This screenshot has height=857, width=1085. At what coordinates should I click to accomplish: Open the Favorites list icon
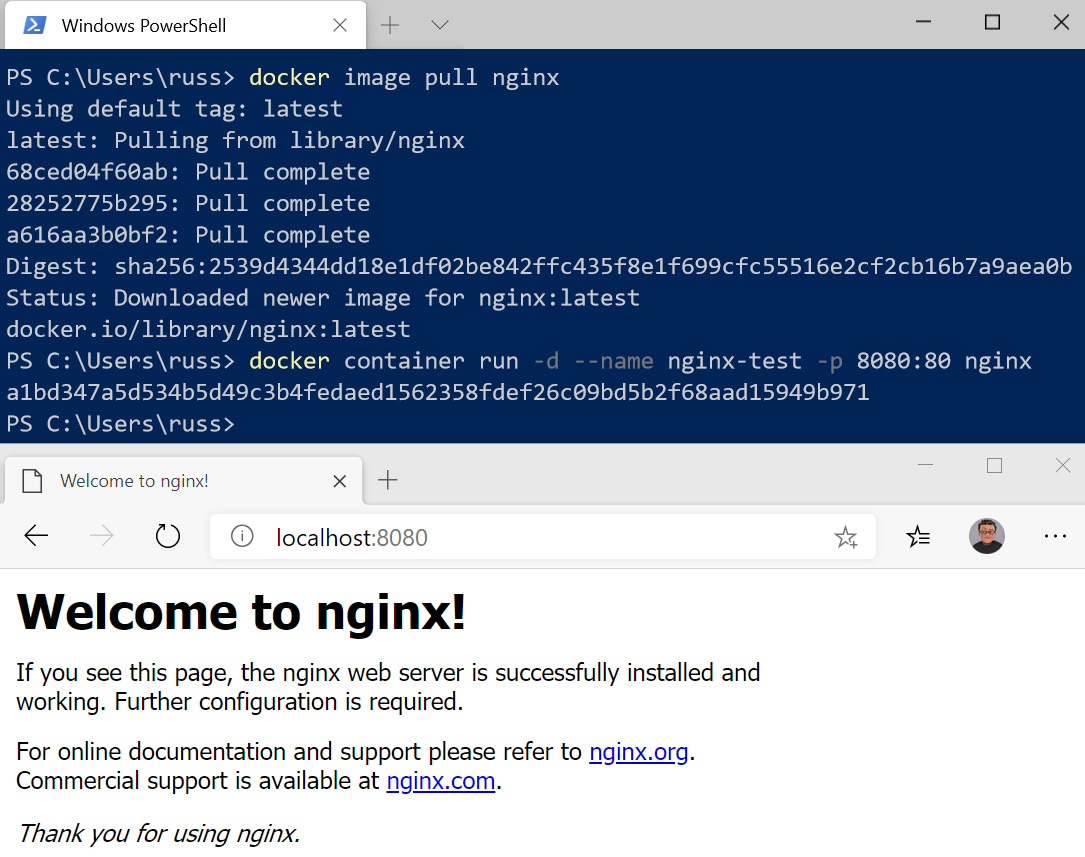[918, 536]
